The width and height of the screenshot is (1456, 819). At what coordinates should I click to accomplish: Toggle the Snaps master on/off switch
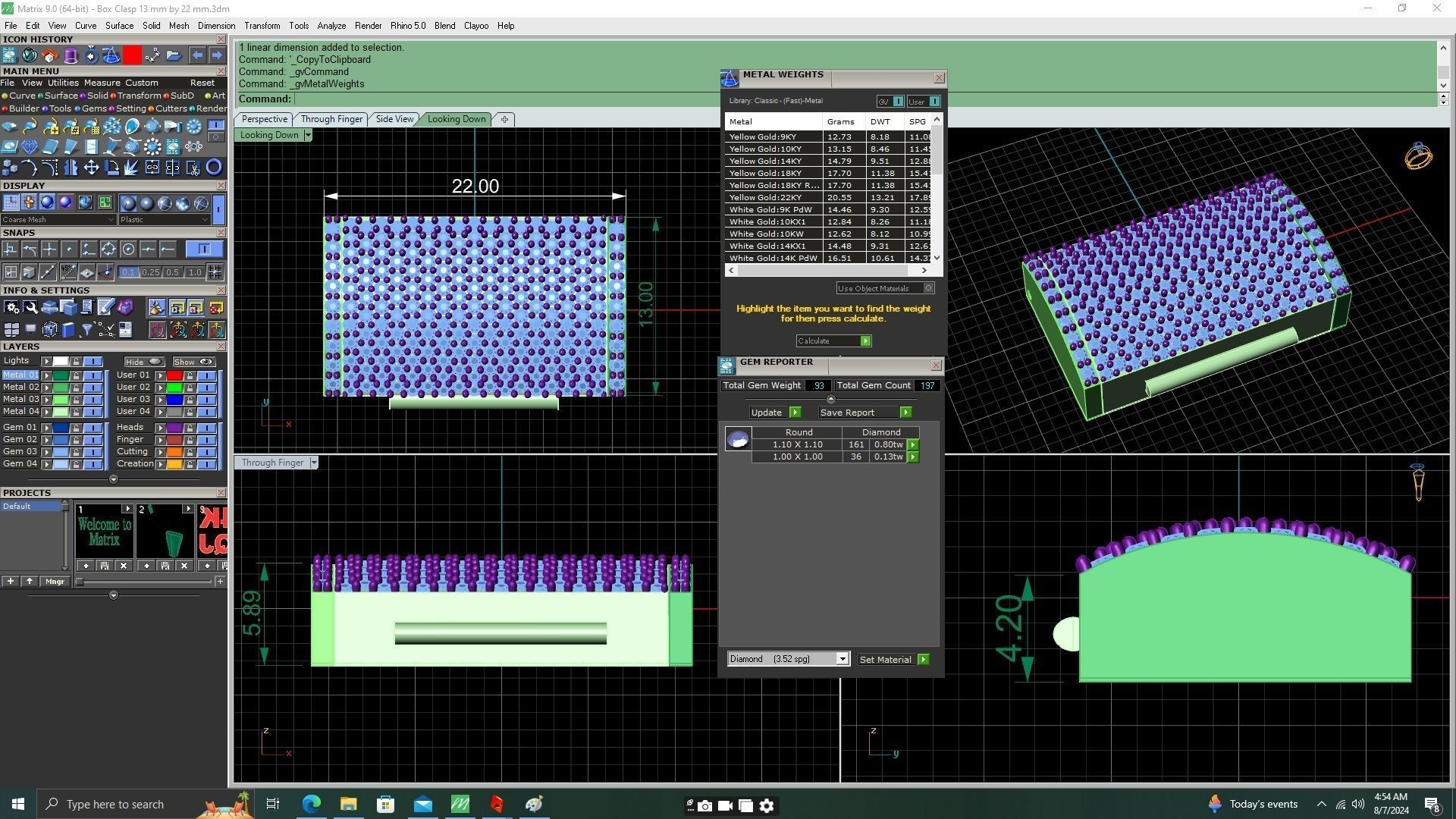coord(203,249)
